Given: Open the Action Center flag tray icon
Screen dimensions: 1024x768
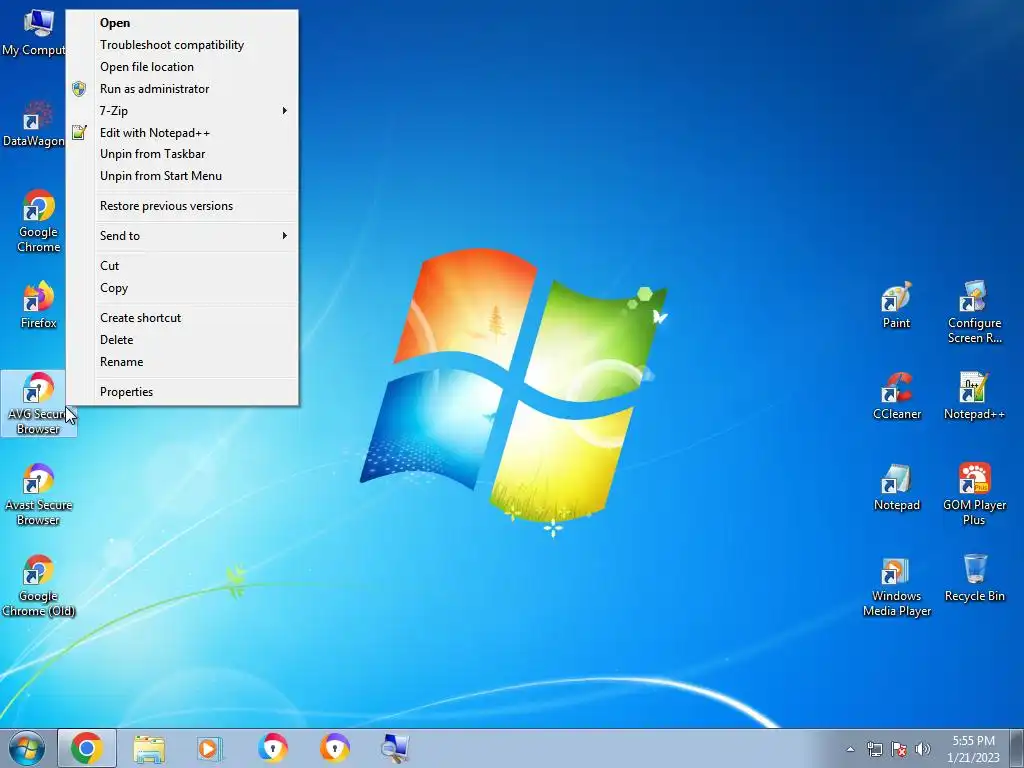Looking at the screenshot, I should point(899,749).
